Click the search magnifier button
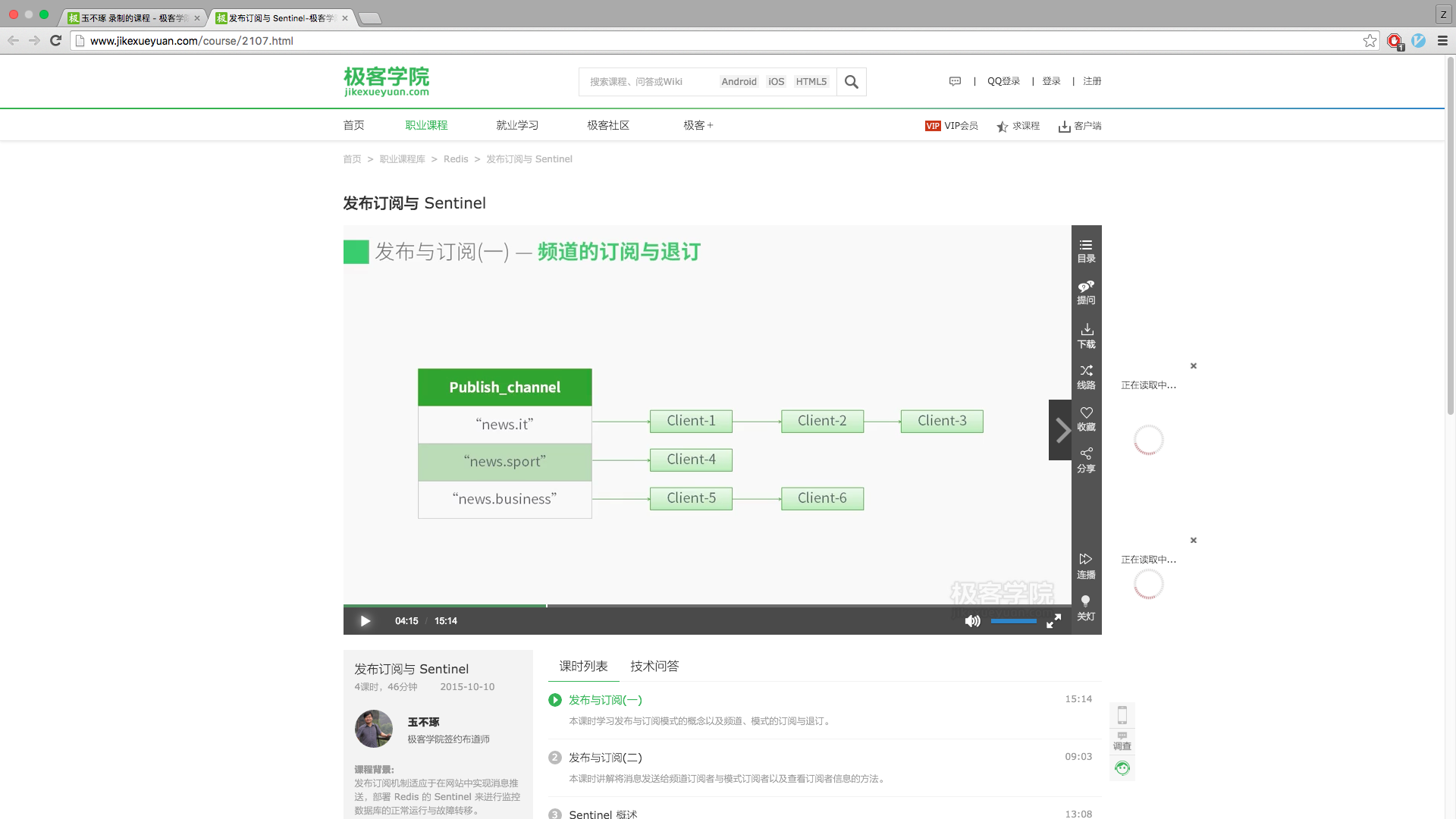The height and width of the screenshot is (819, 1456). pos(851,82)
